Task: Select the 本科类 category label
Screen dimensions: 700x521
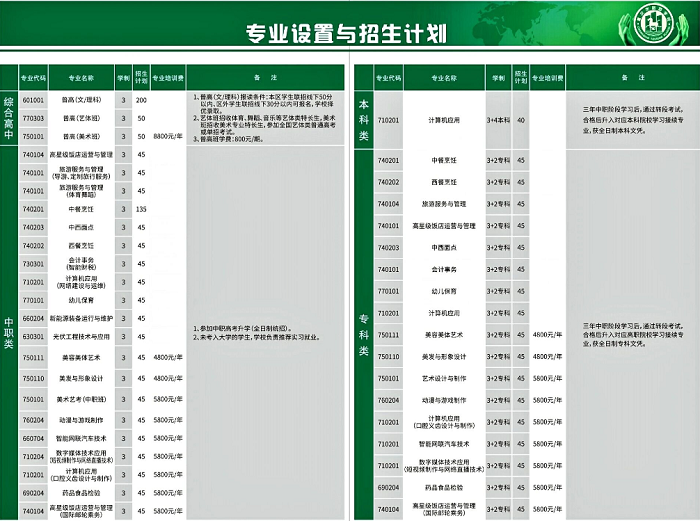Action: 363,119
